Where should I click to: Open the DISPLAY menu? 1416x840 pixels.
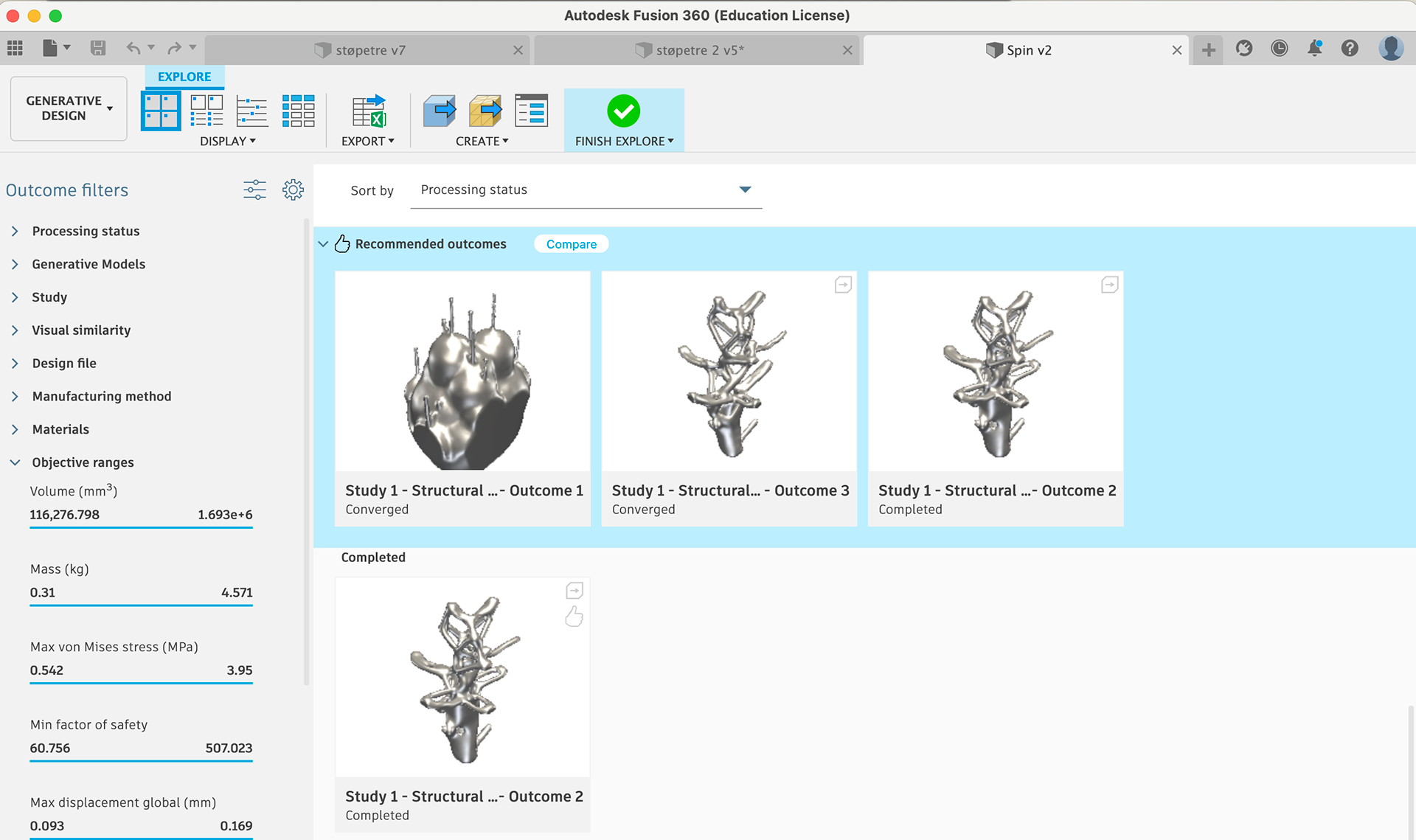click(x=228, y=141)
